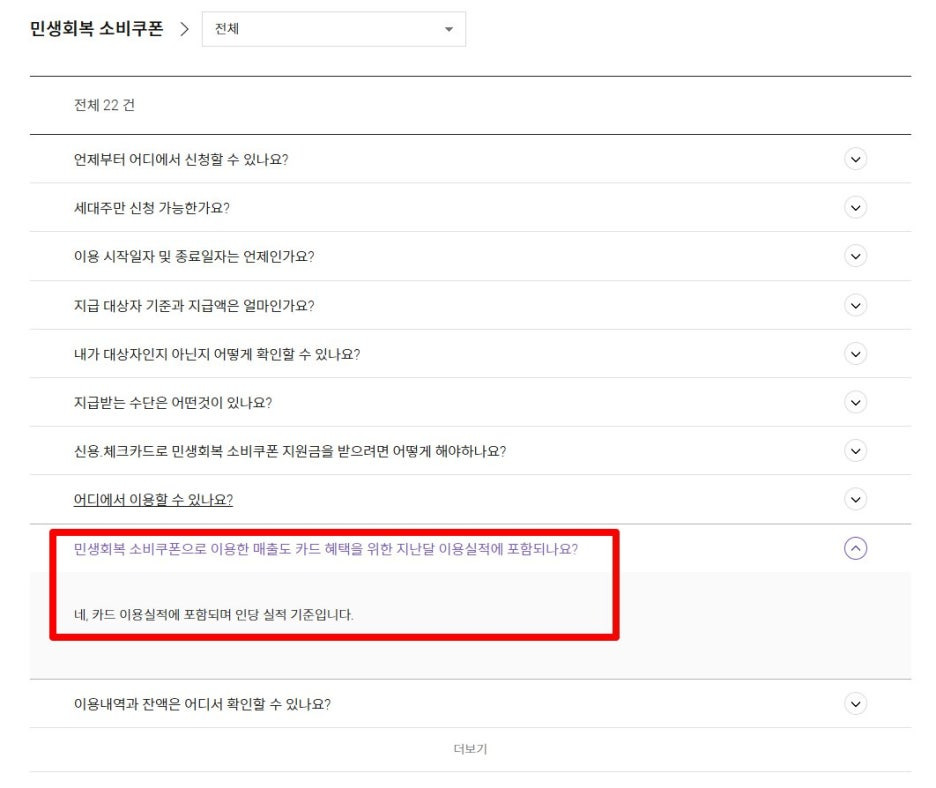Open question 지급 대상자 기준과 지급액은 얼마인가요?
936x788 pixels.
pos(194,306)
